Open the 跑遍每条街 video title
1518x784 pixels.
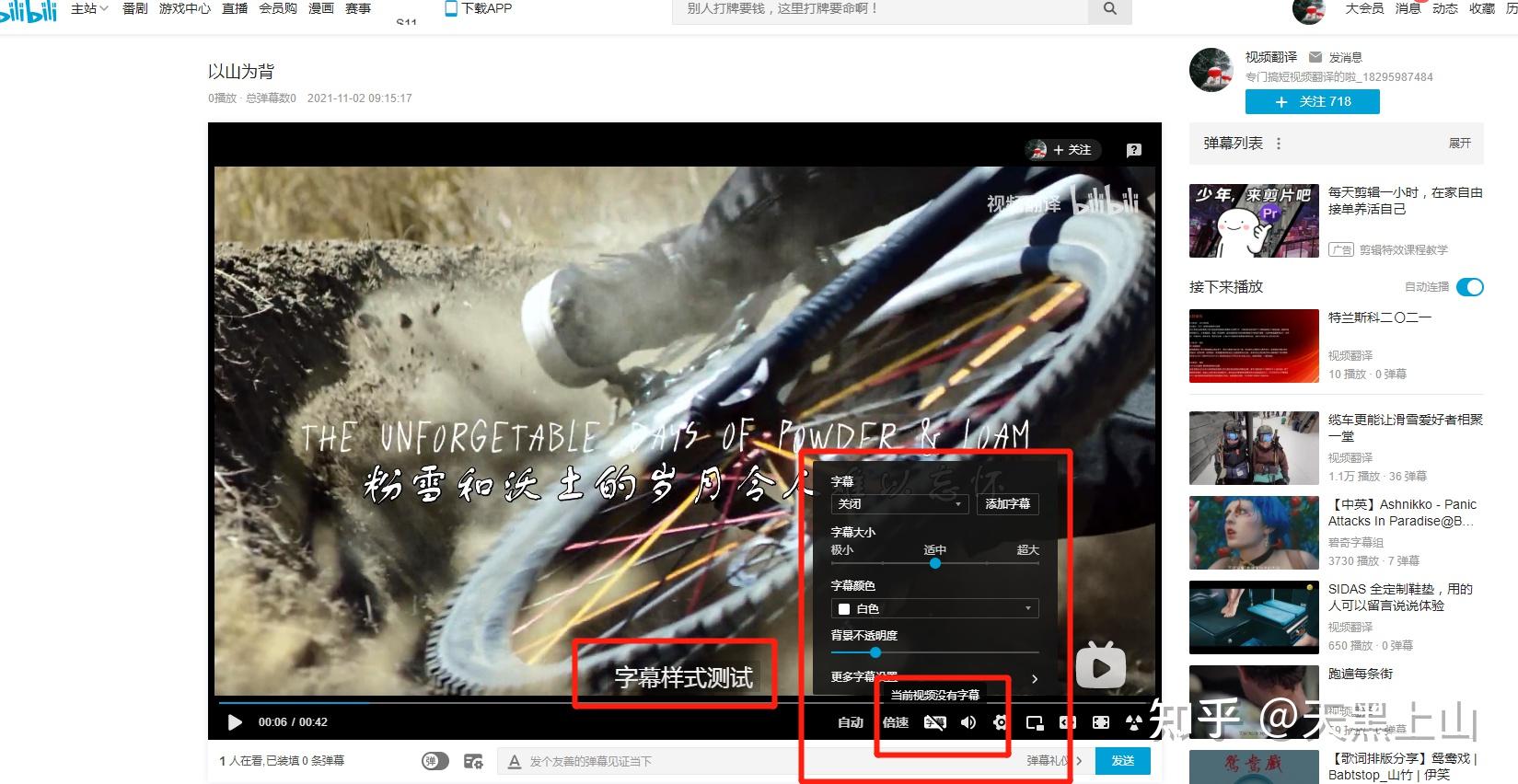[1361, 674]
